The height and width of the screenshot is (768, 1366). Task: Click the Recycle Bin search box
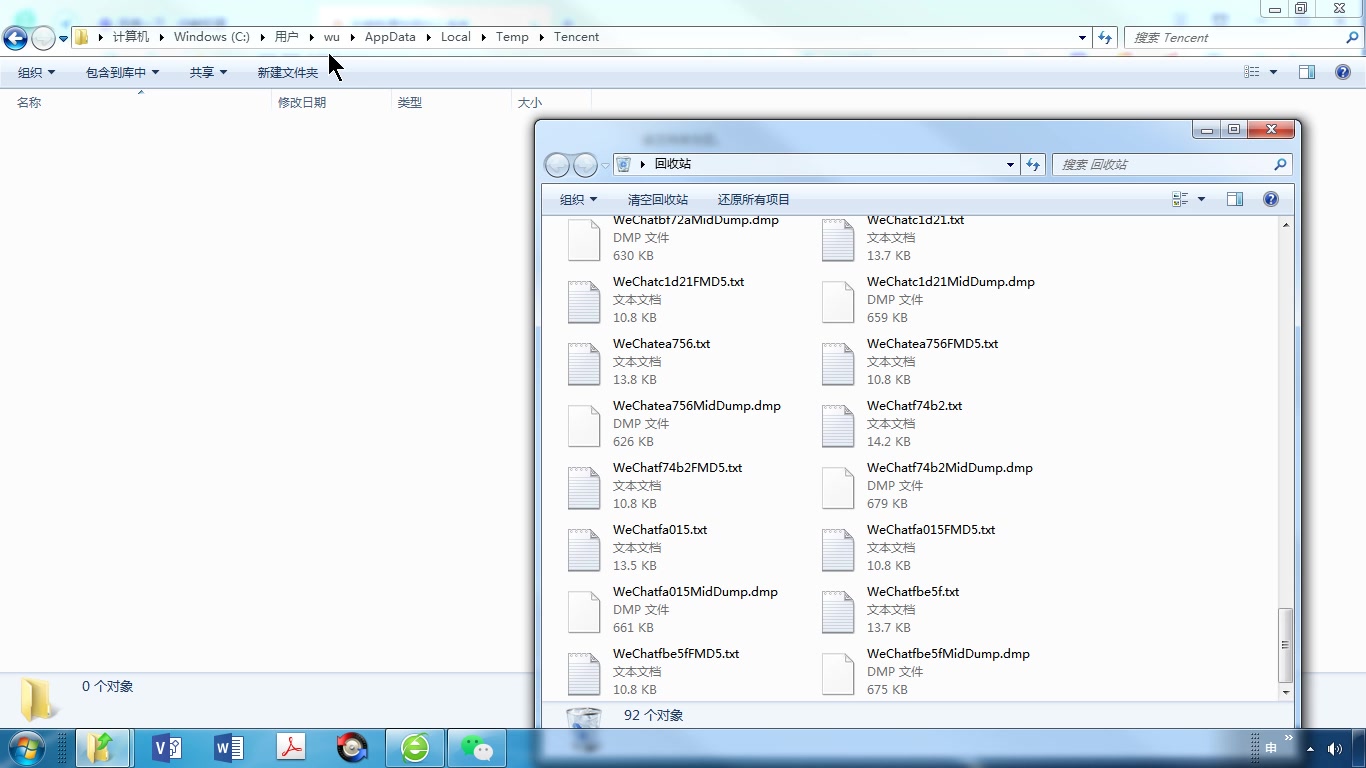1171,164
